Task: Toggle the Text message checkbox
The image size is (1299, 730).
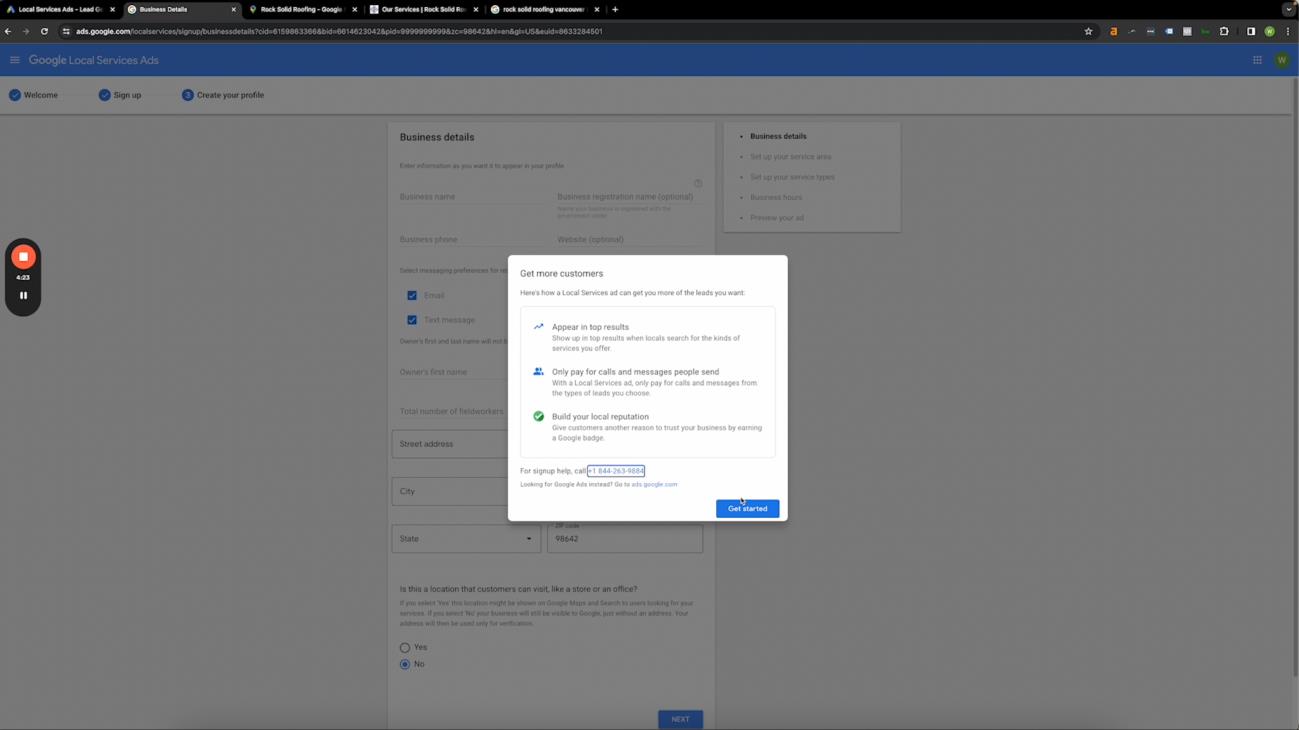Action: (x=412, y=320)
